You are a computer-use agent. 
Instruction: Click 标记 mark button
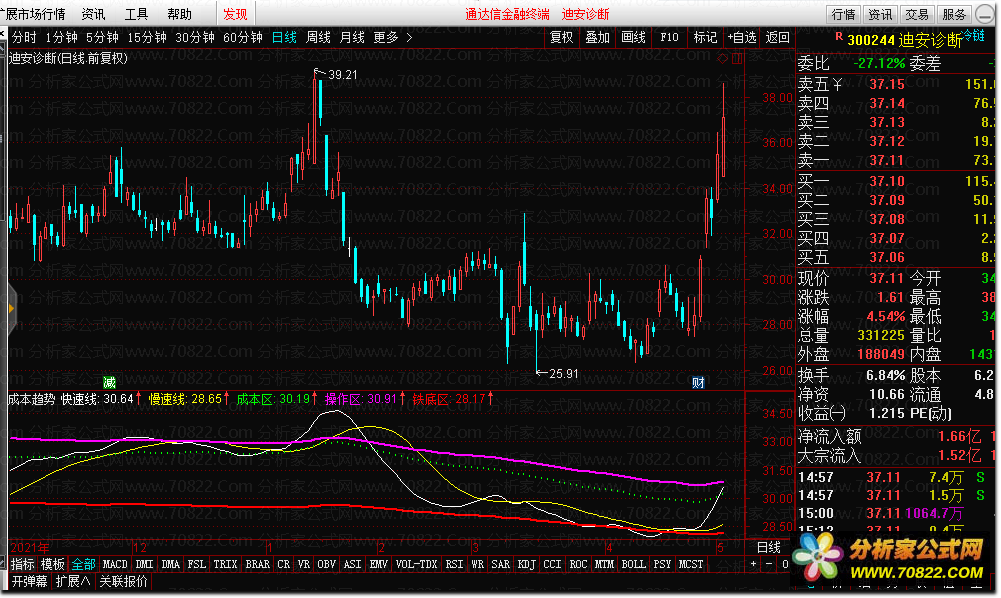705,38
